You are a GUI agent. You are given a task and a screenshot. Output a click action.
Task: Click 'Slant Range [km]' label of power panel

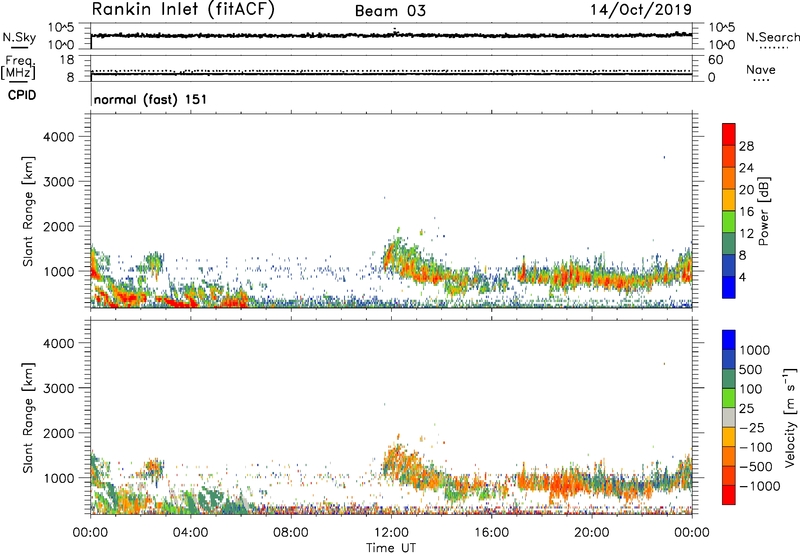pos(28,211)
